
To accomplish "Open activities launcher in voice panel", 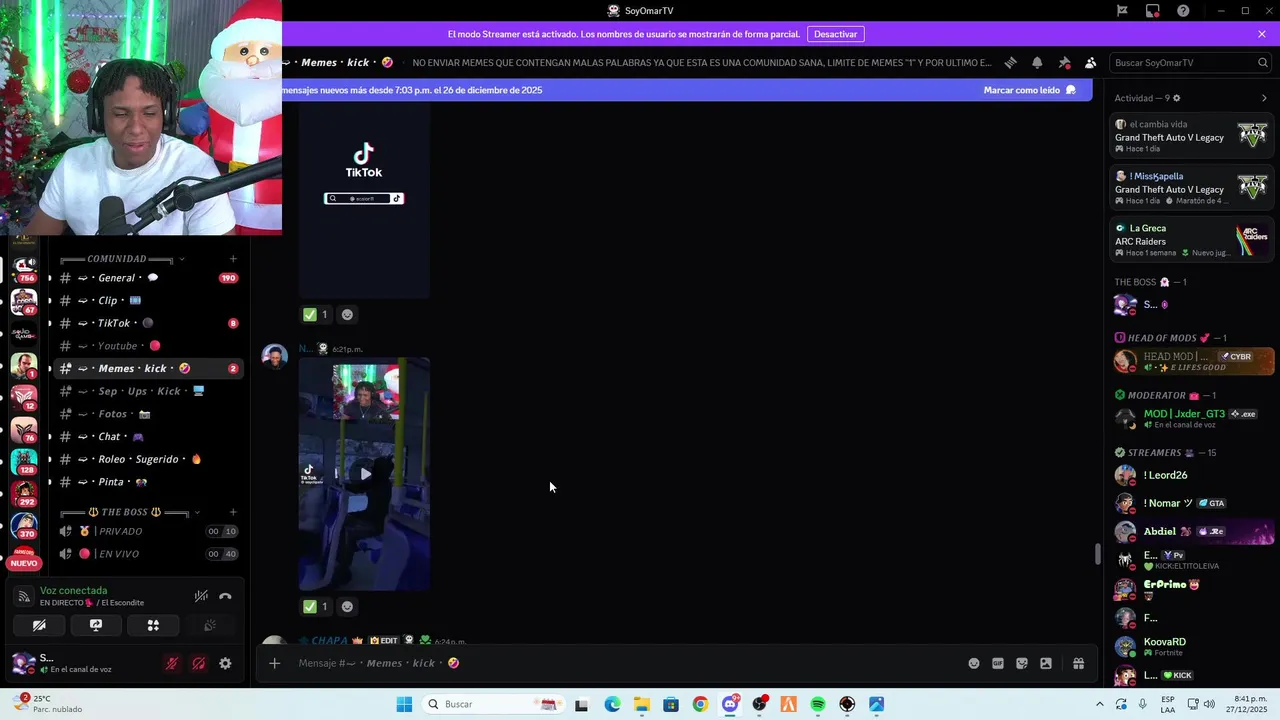I will [153, 625].
